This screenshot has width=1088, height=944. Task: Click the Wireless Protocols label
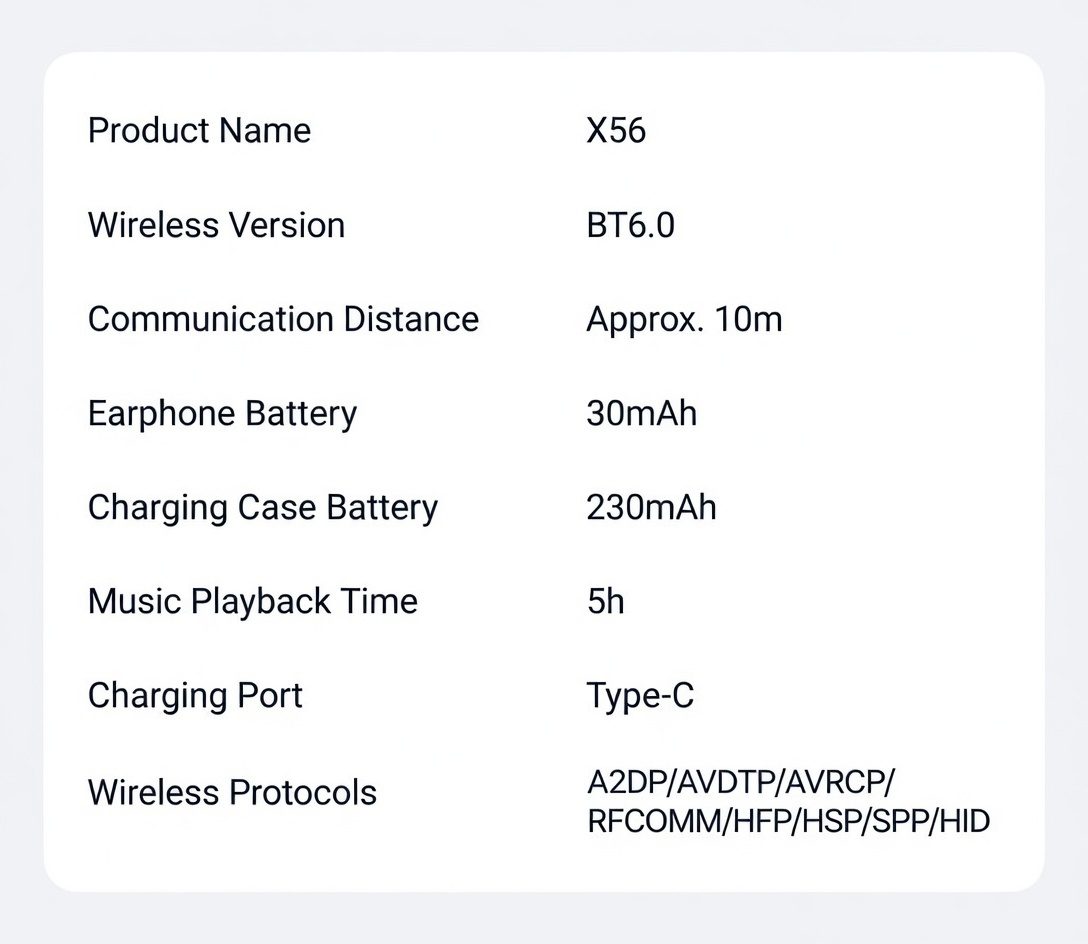(x=232, y=792)
